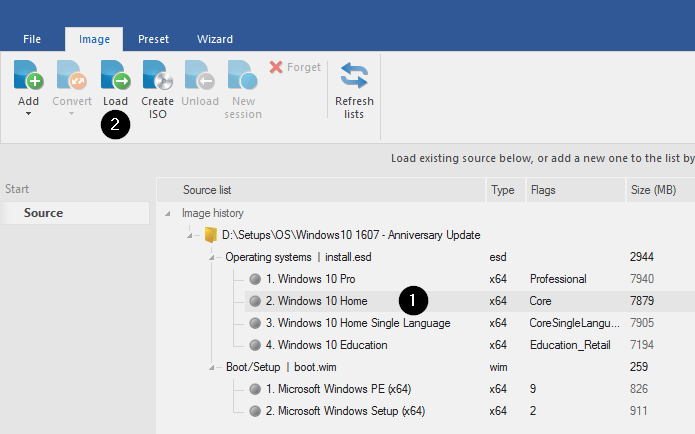Select the Source sidebar item
Screen dimensions: 695x434
[74, 213]
